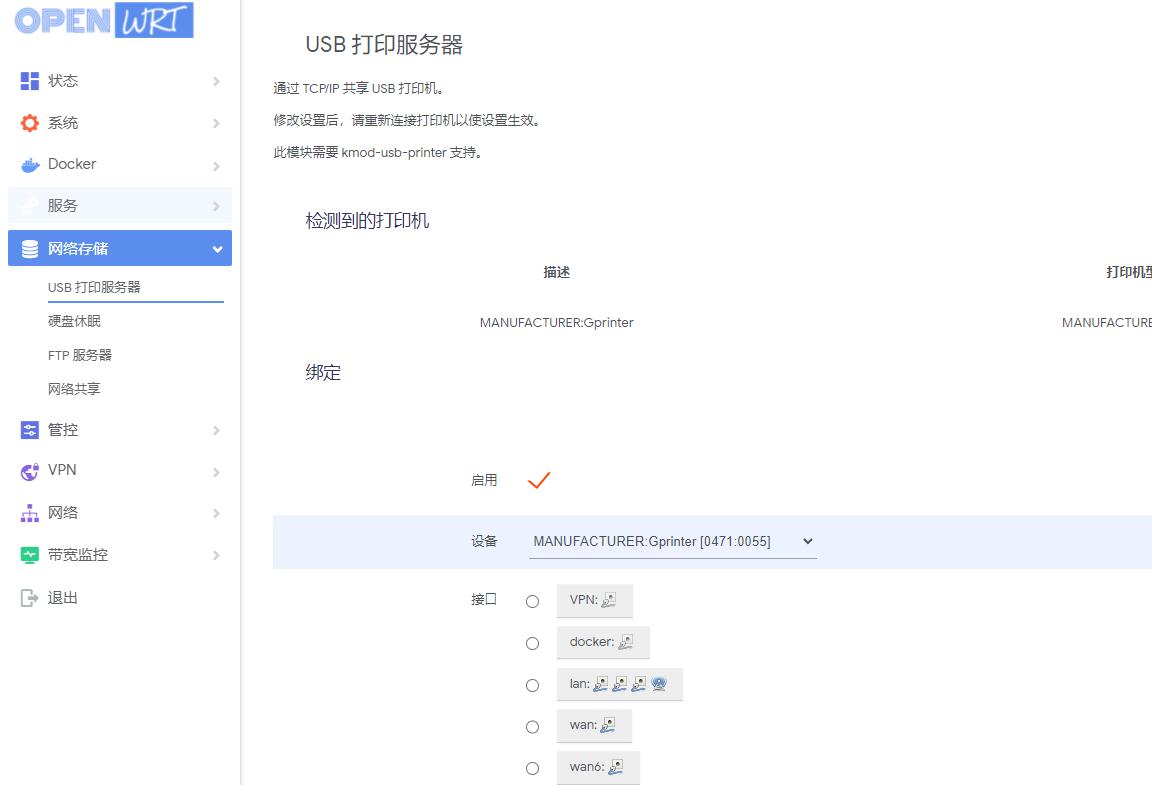Open the MANUFACTURER:Gprinter device dropdown
The width and height of the screenshot is (1152, 785).
pos(672,541)
